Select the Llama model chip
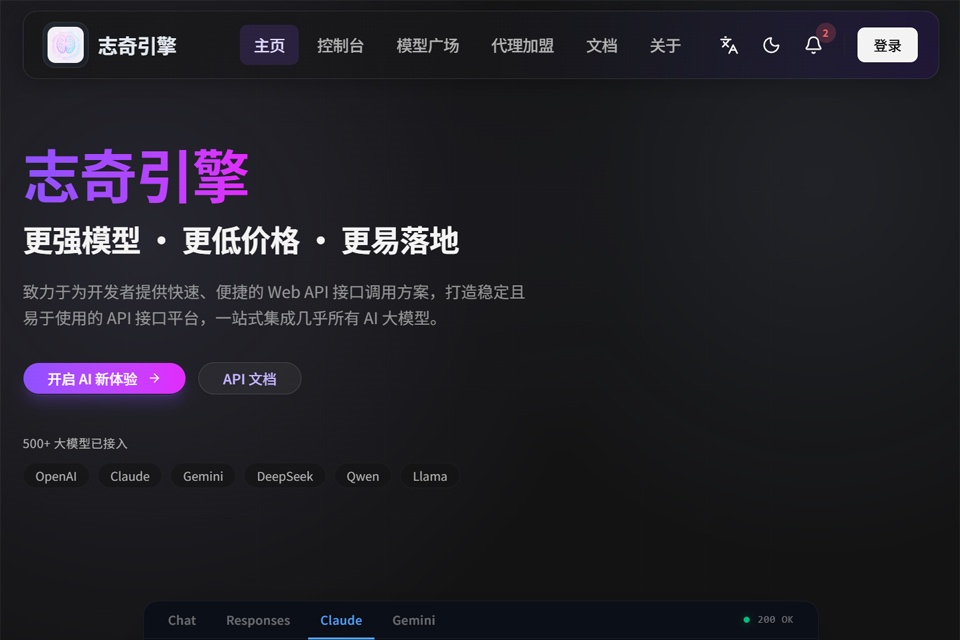Screen dimensions: 960x640 point(430,476)
